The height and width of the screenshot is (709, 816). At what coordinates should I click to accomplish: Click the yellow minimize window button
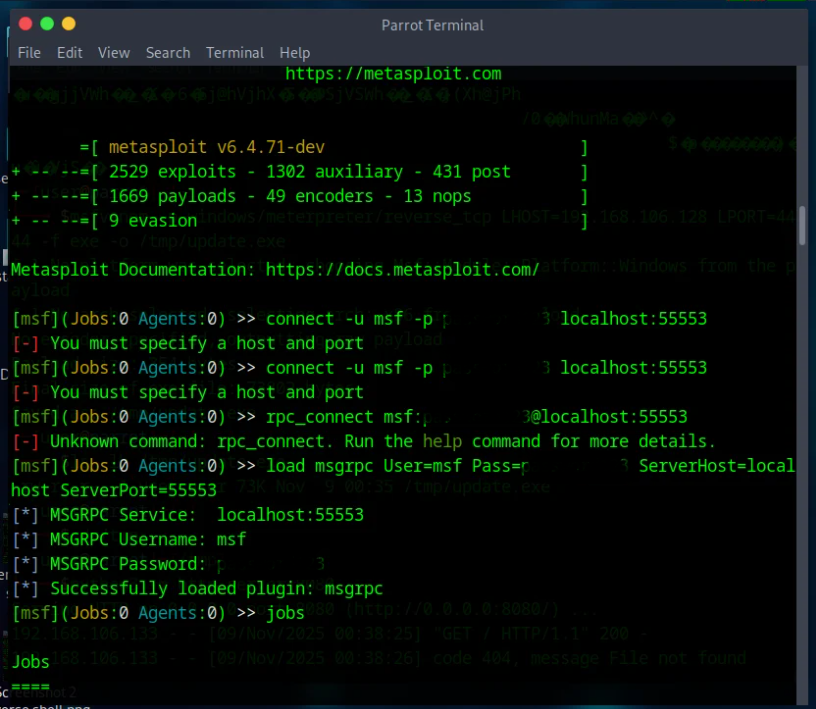pyautogui.click(x=69, y=24)
